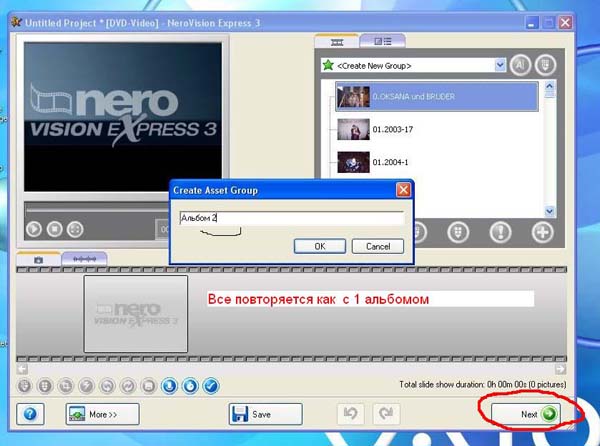The image size is (600, 446).
Task: Cancel the Create Asset Group dialog
Action: [378, 246]
